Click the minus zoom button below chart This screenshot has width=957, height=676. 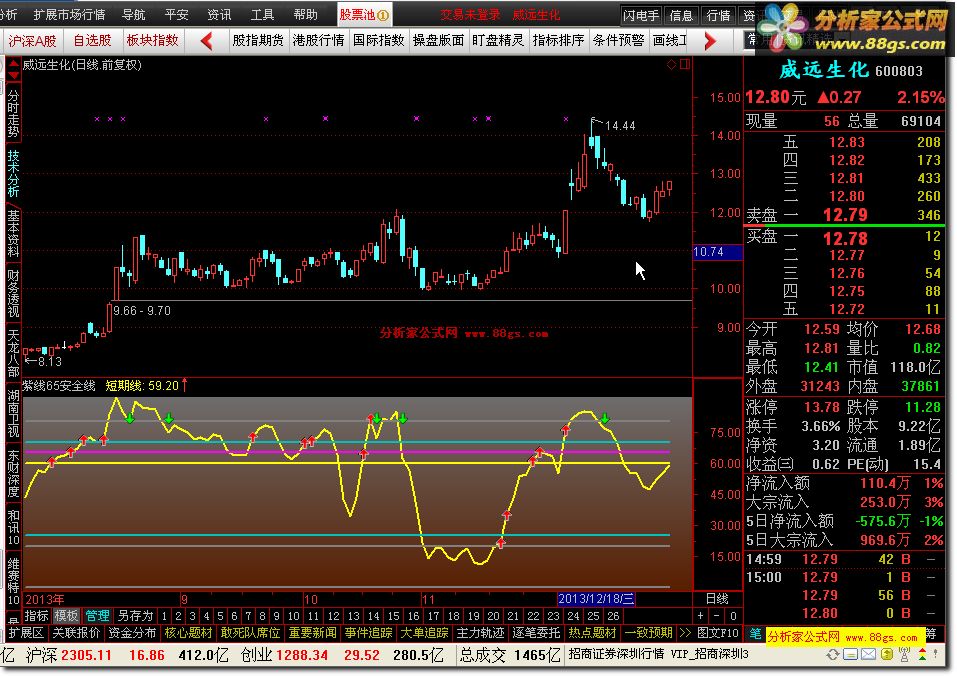click(x=717, y=616)
